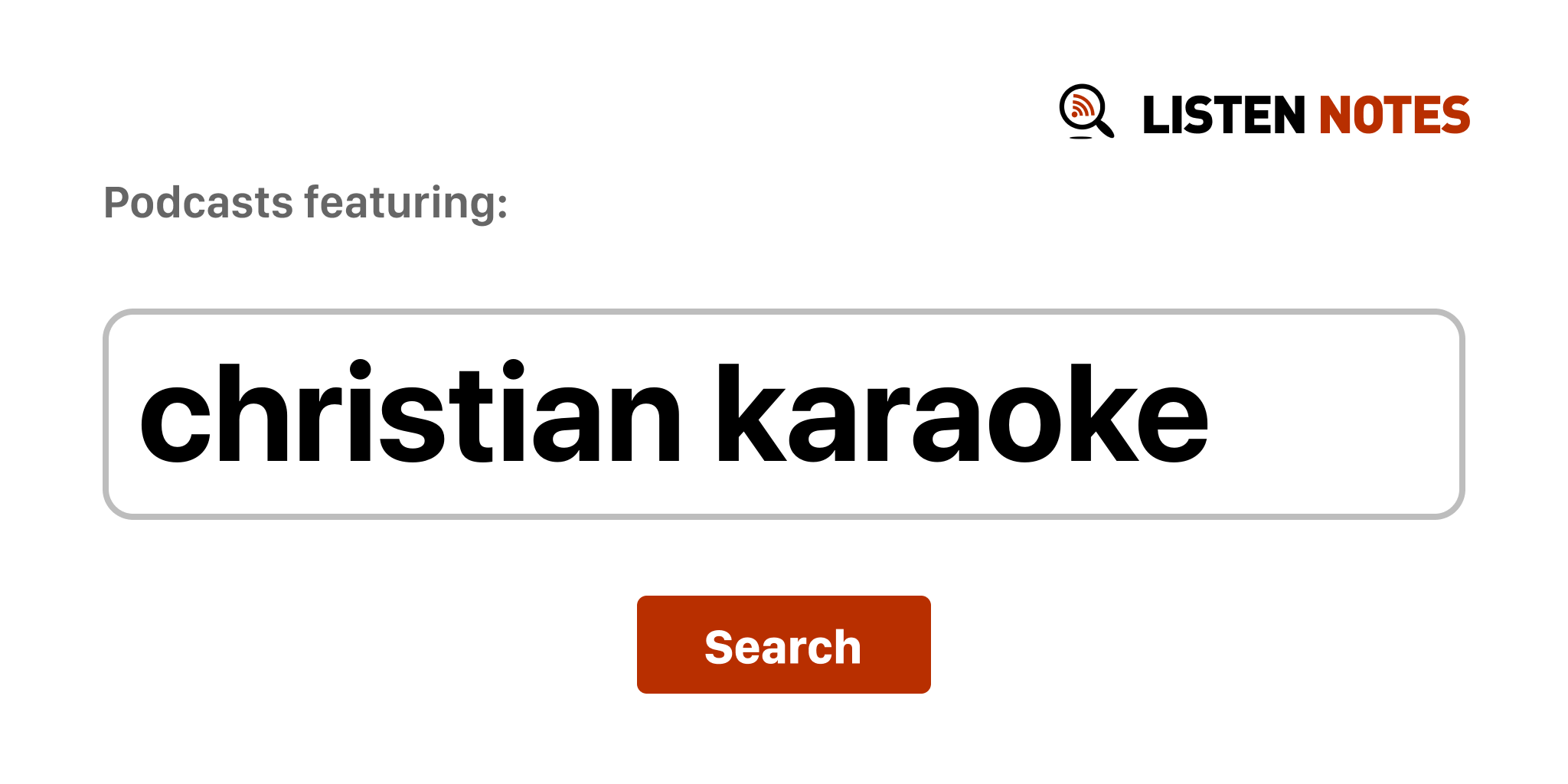The width and height of the screenshot is (1568, 784).
Task: Click the Podcasts featuring: label
Action: click(x=305, y=203)
